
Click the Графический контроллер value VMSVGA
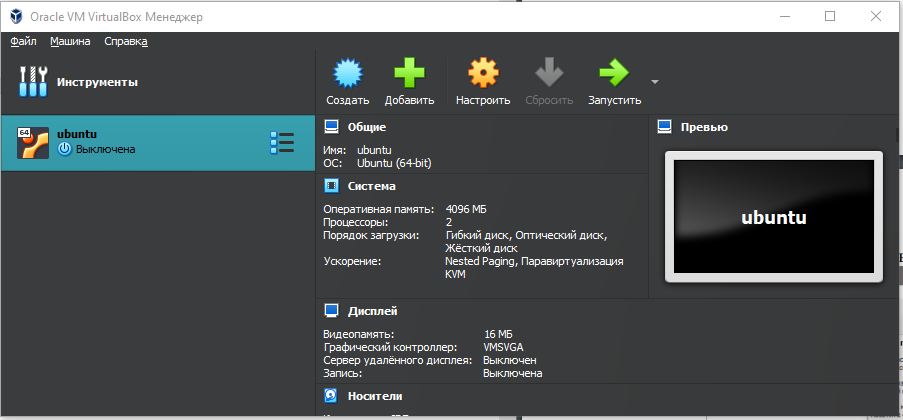(x=503, y=347)
